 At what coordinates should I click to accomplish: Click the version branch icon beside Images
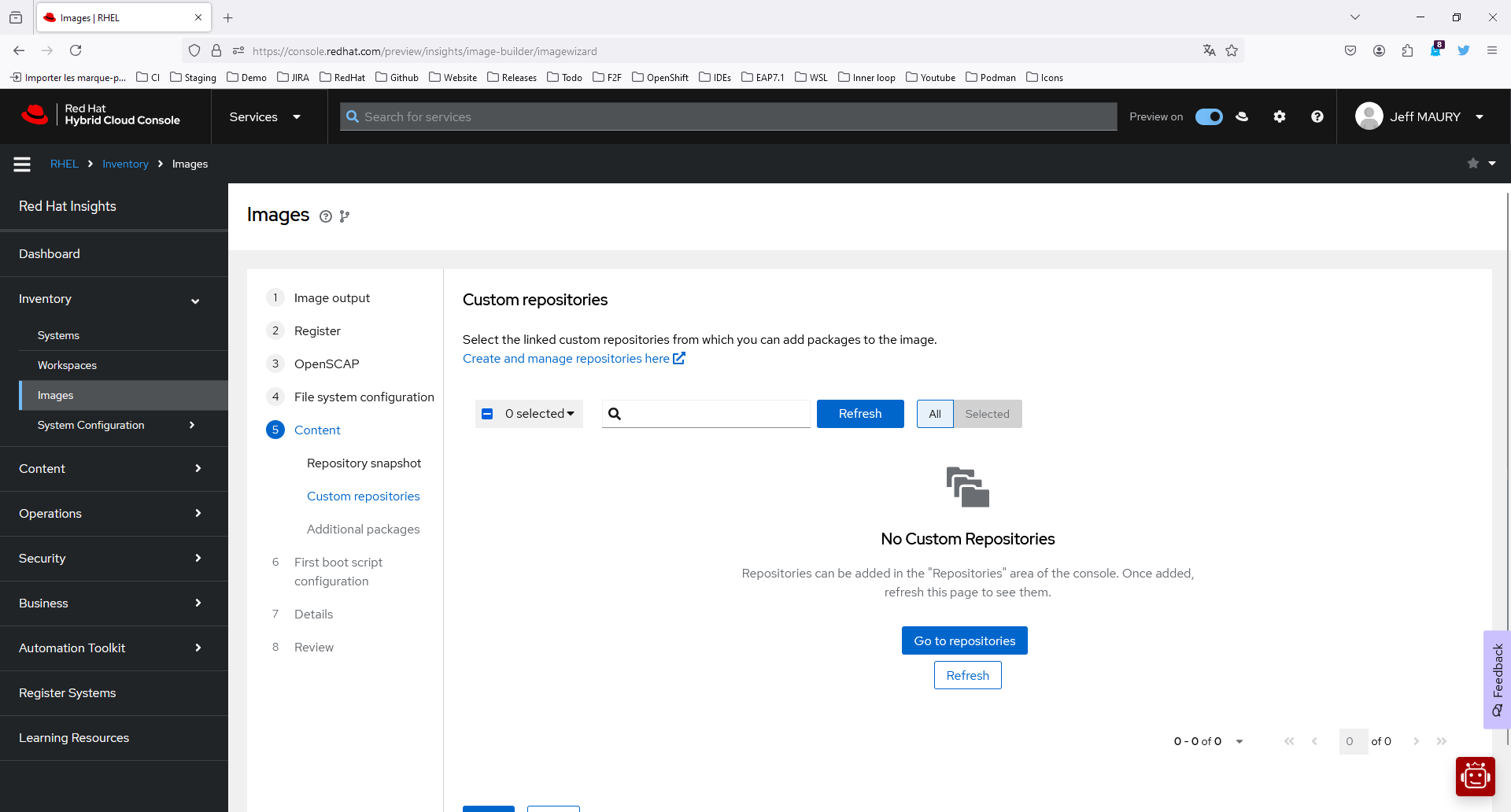345,216
